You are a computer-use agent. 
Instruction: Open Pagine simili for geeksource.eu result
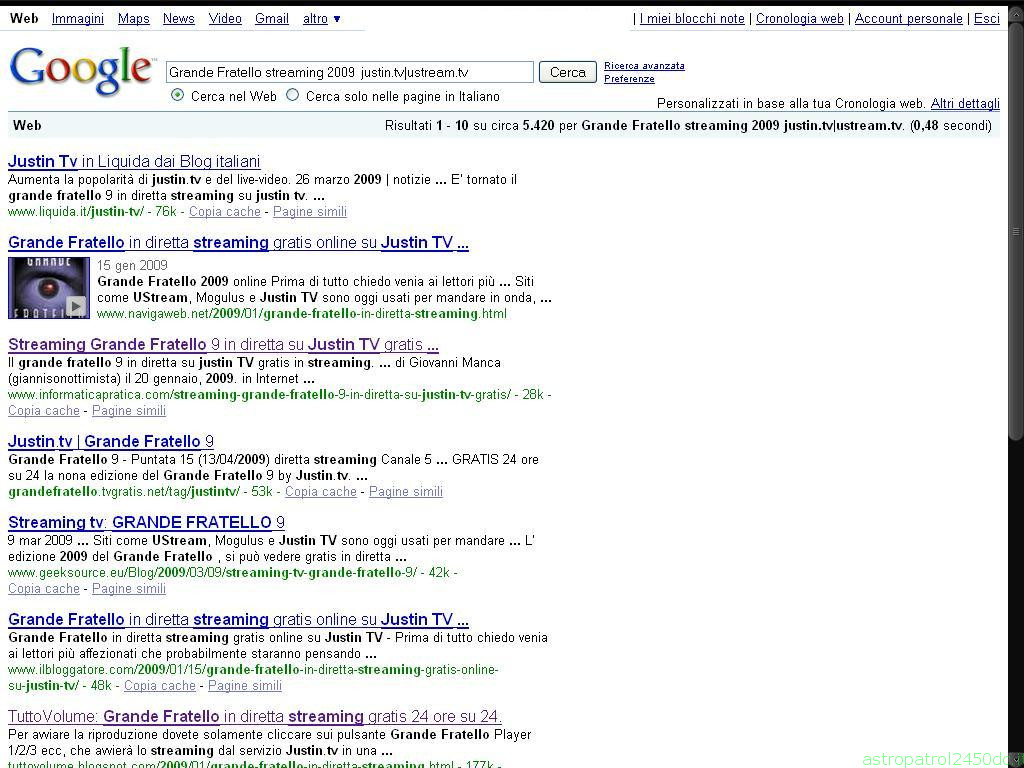click(x=129, y=589)
